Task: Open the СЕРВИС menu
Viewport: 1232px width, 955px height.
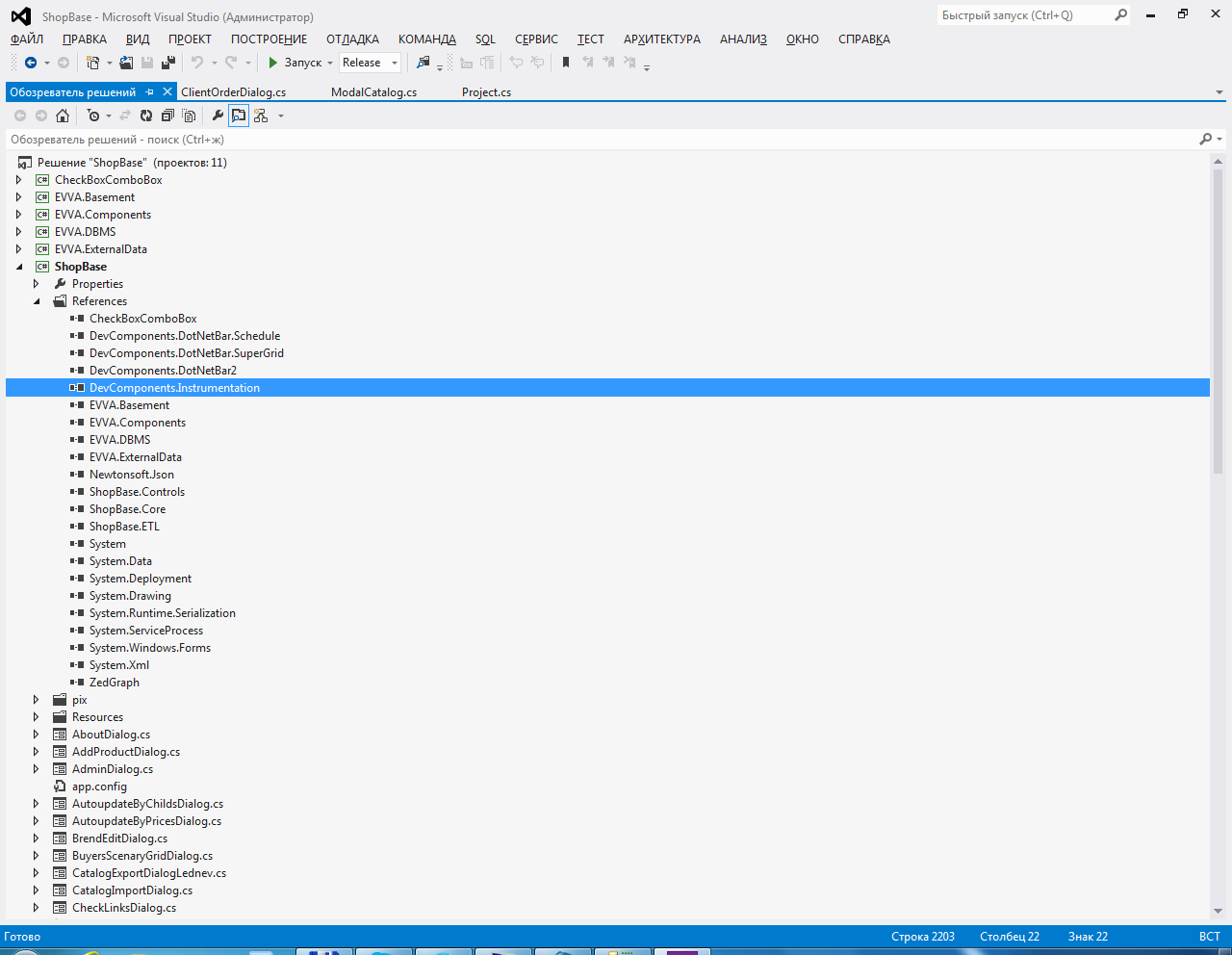Action: click(x=536, y=39)
